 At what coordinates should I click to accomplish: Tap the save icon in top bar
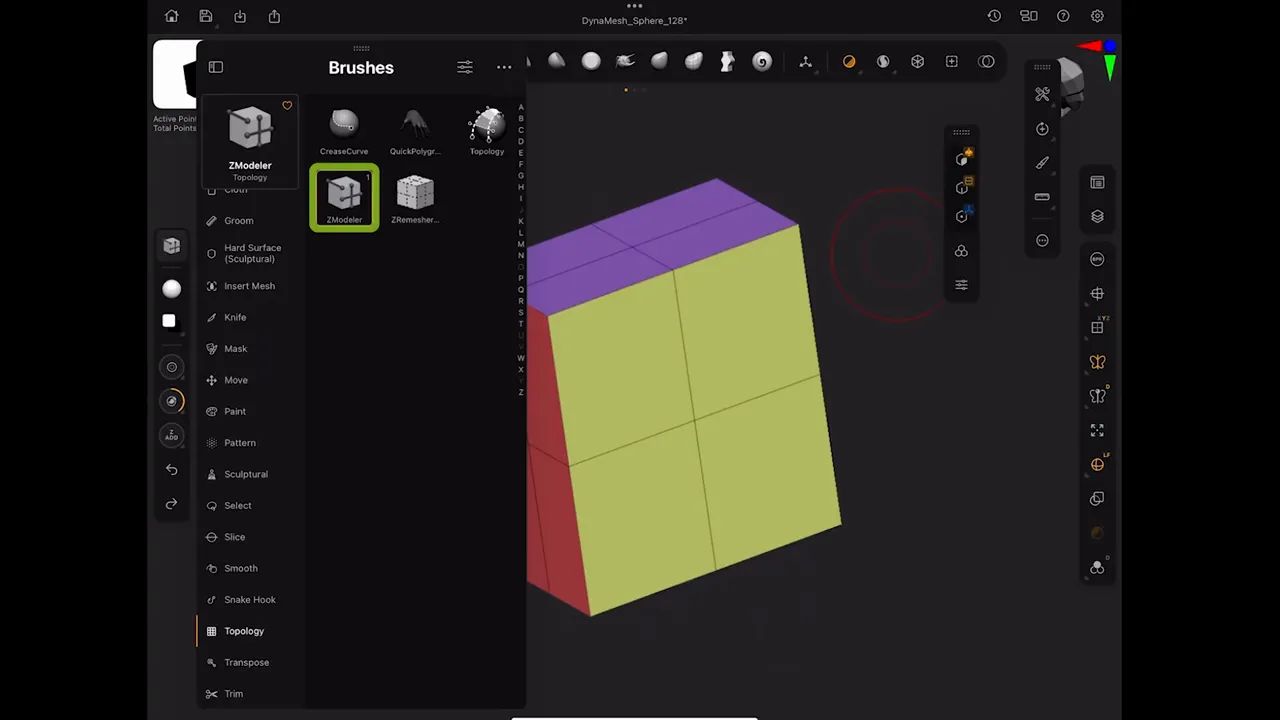tap(205, 16)
